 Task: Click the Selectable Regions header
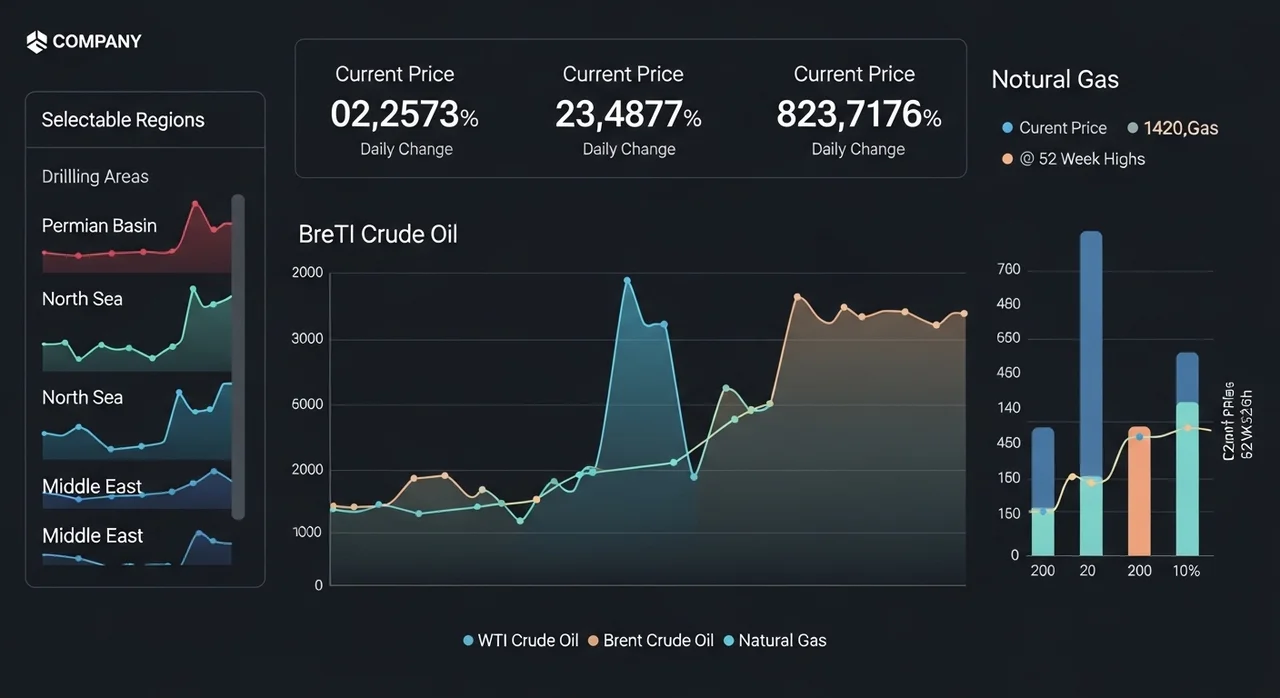point(123,120)
